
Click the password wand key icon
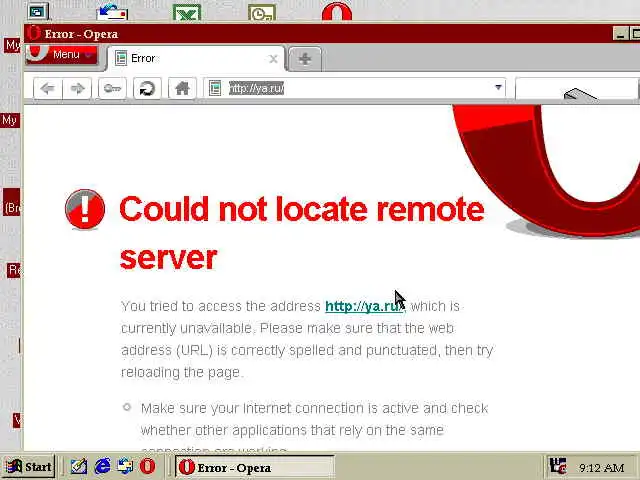pos(112,88)
